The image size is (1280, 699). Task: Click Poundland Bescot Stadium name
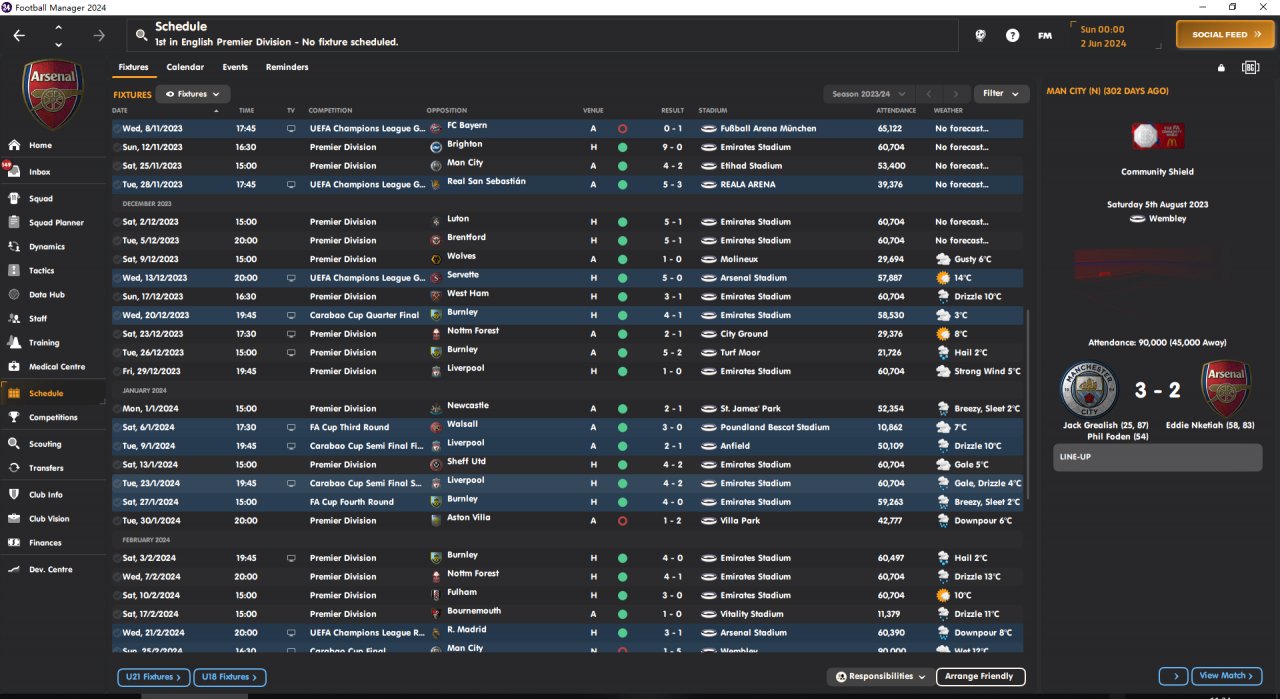[775, 427]
